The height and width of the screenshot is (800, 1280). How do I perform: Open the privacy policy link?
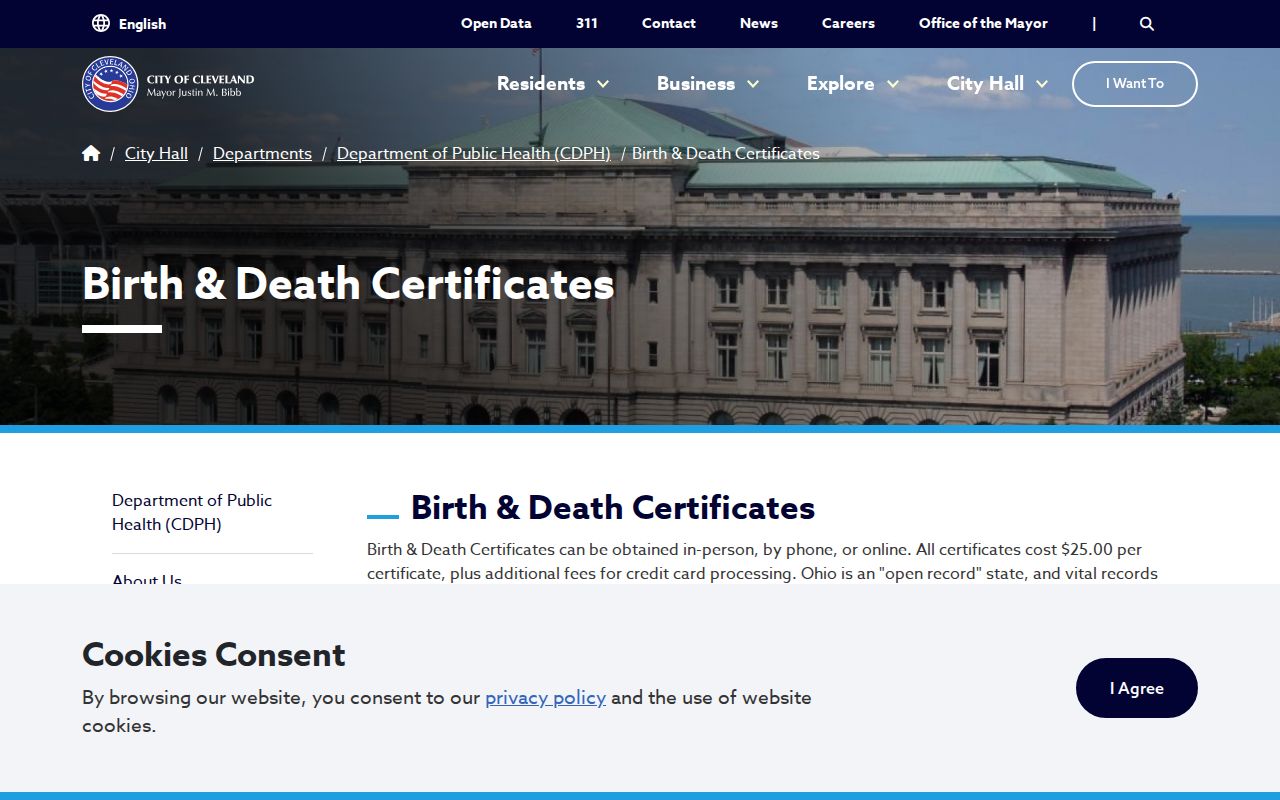[x=545, y=697]
